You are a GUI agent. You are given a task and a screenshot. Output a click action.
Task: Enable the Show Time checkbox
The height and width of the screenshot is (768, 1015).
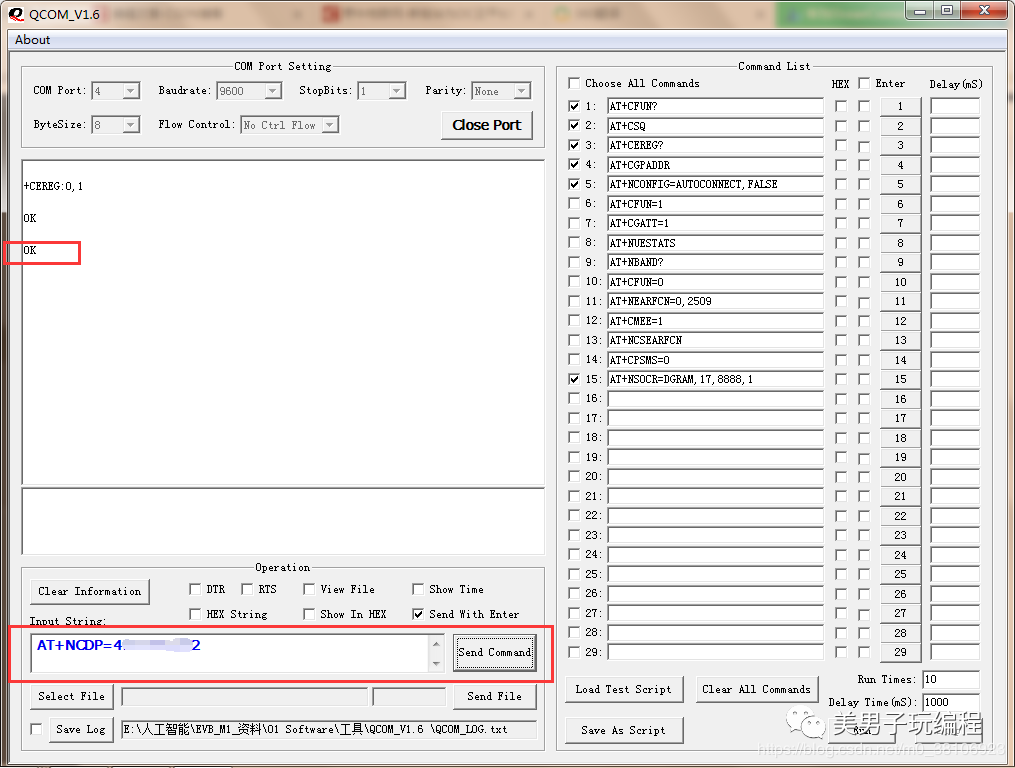pos(417,589)
